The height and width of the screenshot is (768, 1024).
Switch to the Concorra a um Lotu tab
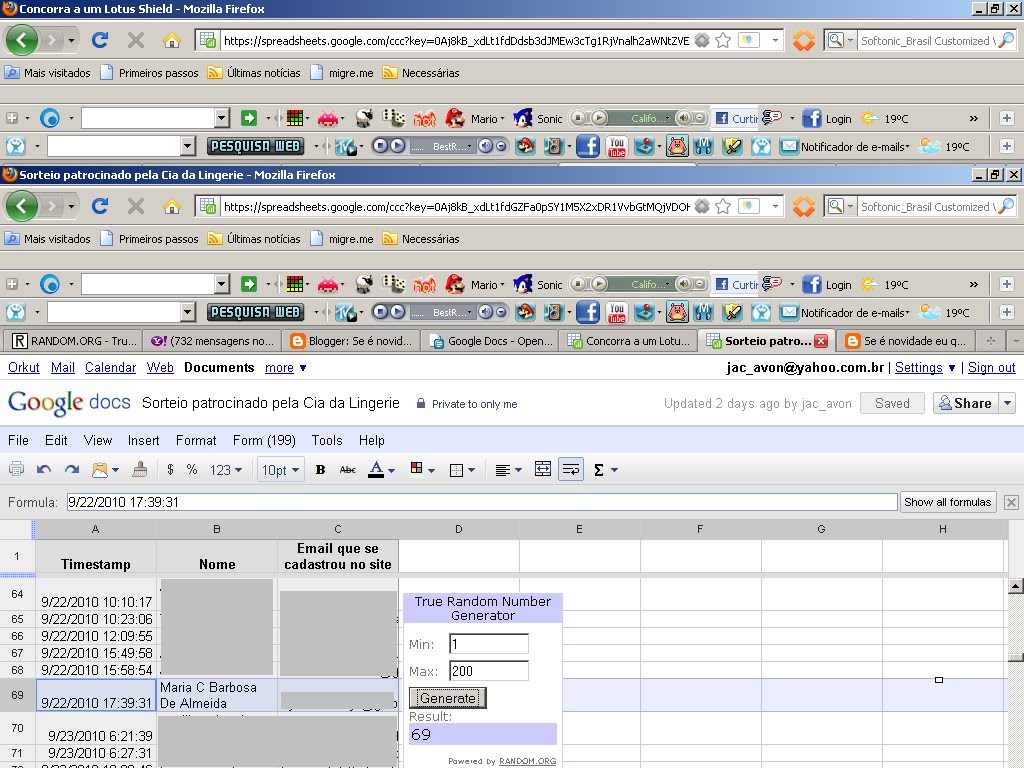point(629,341)
